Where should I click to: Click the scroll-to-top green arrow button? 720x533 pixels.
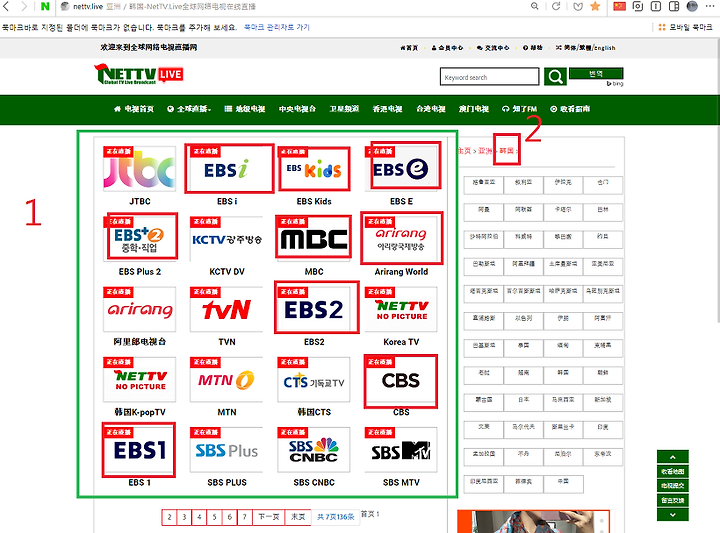(x=673, y=457)
